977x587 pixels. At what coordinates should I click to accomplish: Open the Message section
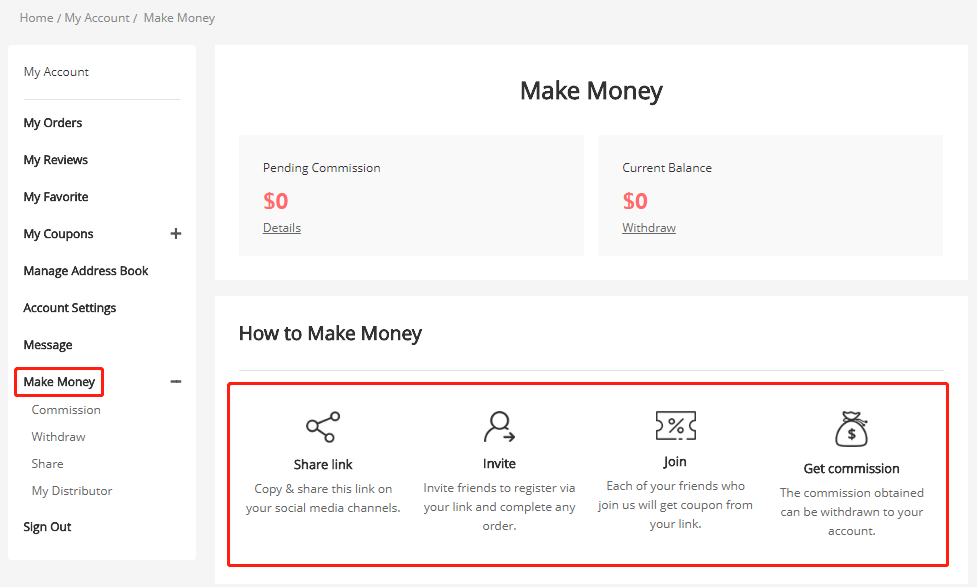[x=48, y=345]
